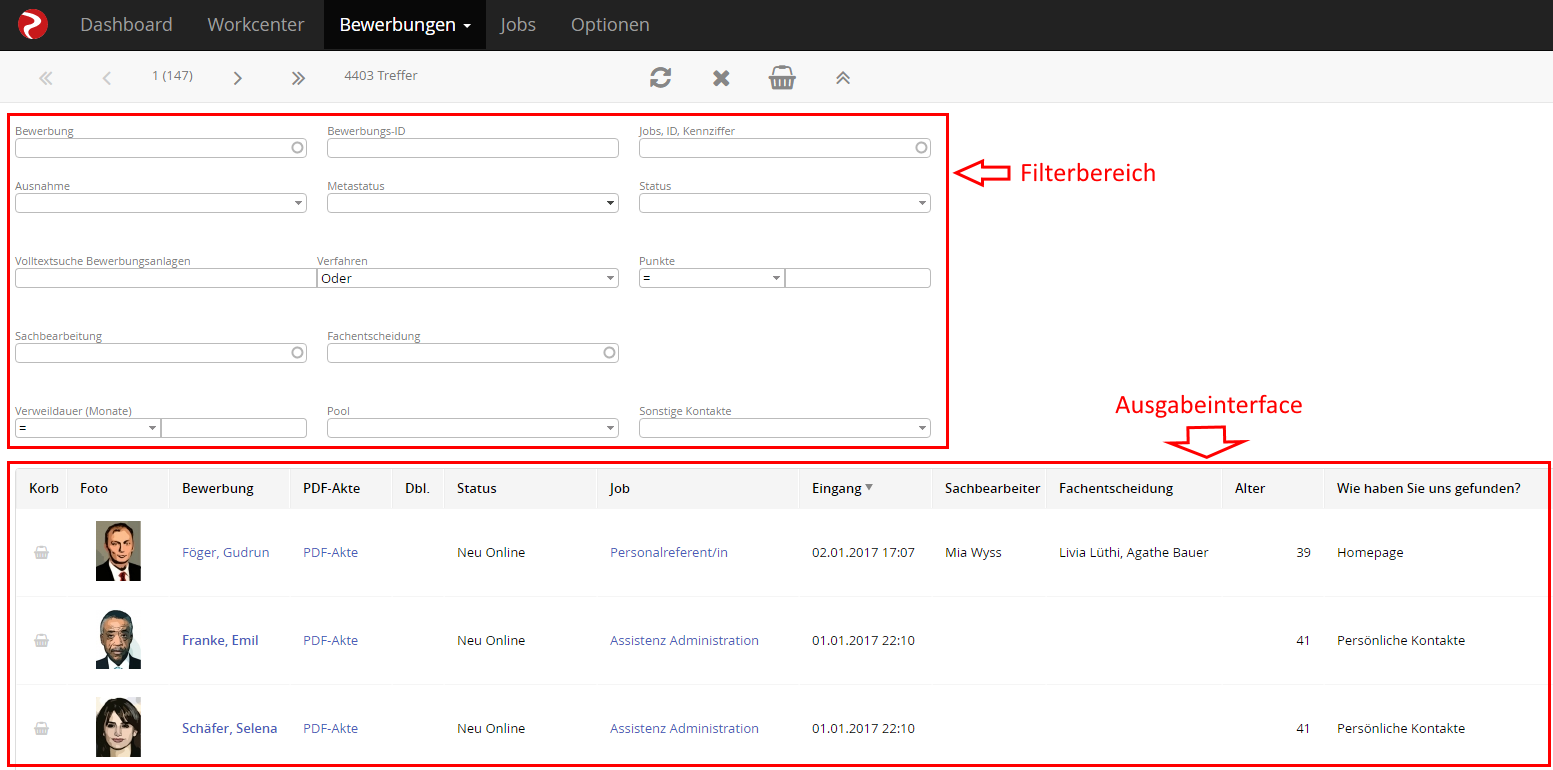Open the Metastatus dropdown

473,203
